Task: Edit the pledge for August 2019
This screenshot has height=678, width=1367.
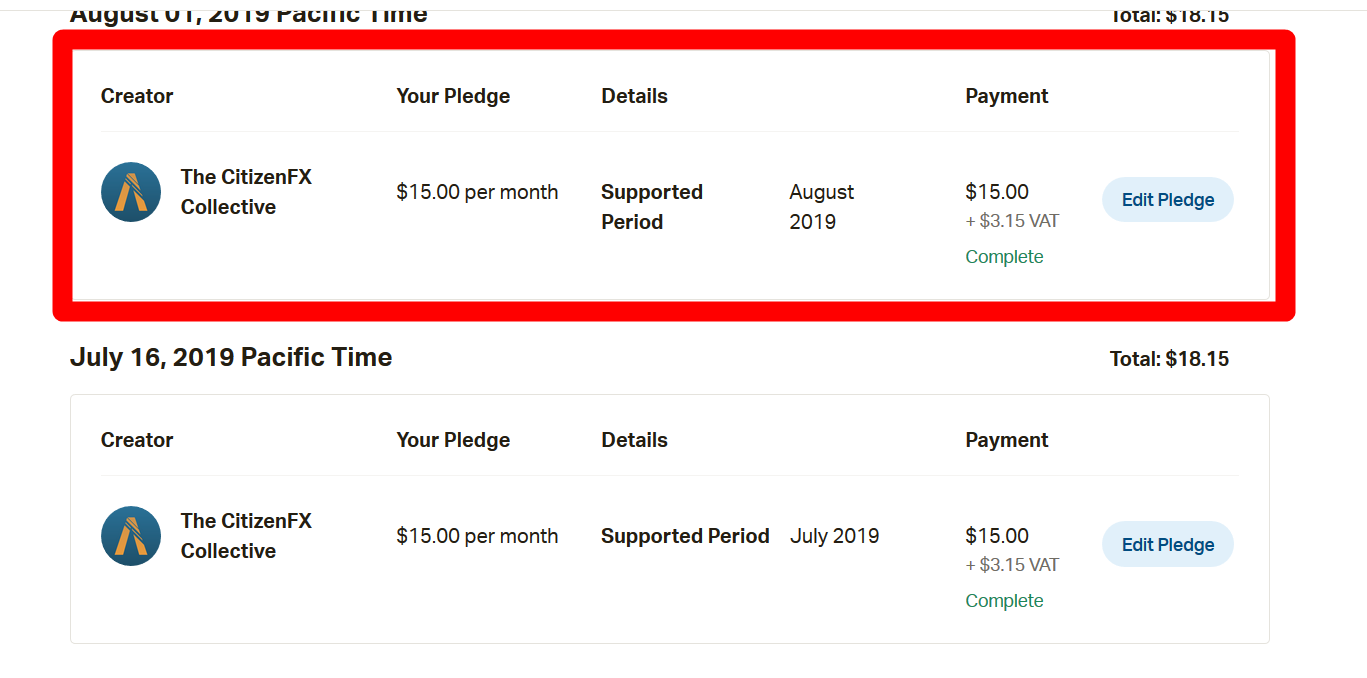Action: (x=1167, y=200)
